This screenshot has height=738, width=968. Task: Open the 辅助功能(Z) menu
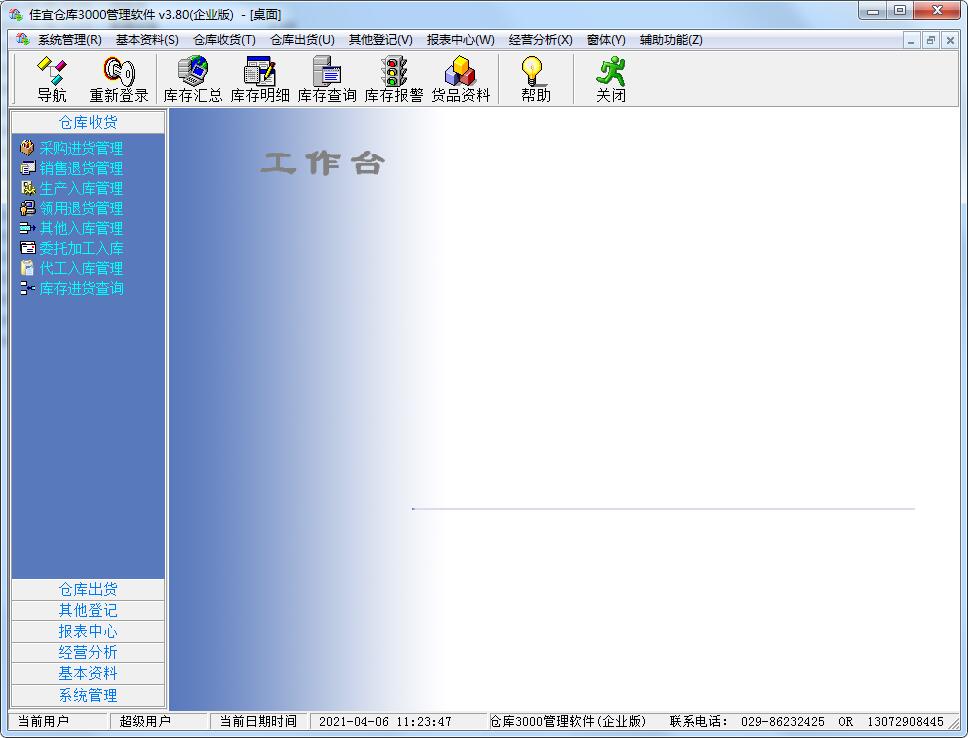[670, 40]
